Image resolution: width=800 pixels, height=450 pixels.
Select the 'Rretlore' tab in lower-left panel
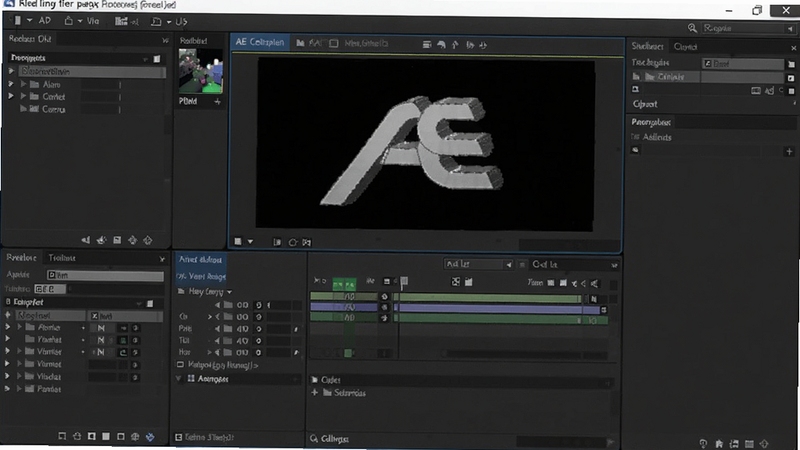[21, 258]
